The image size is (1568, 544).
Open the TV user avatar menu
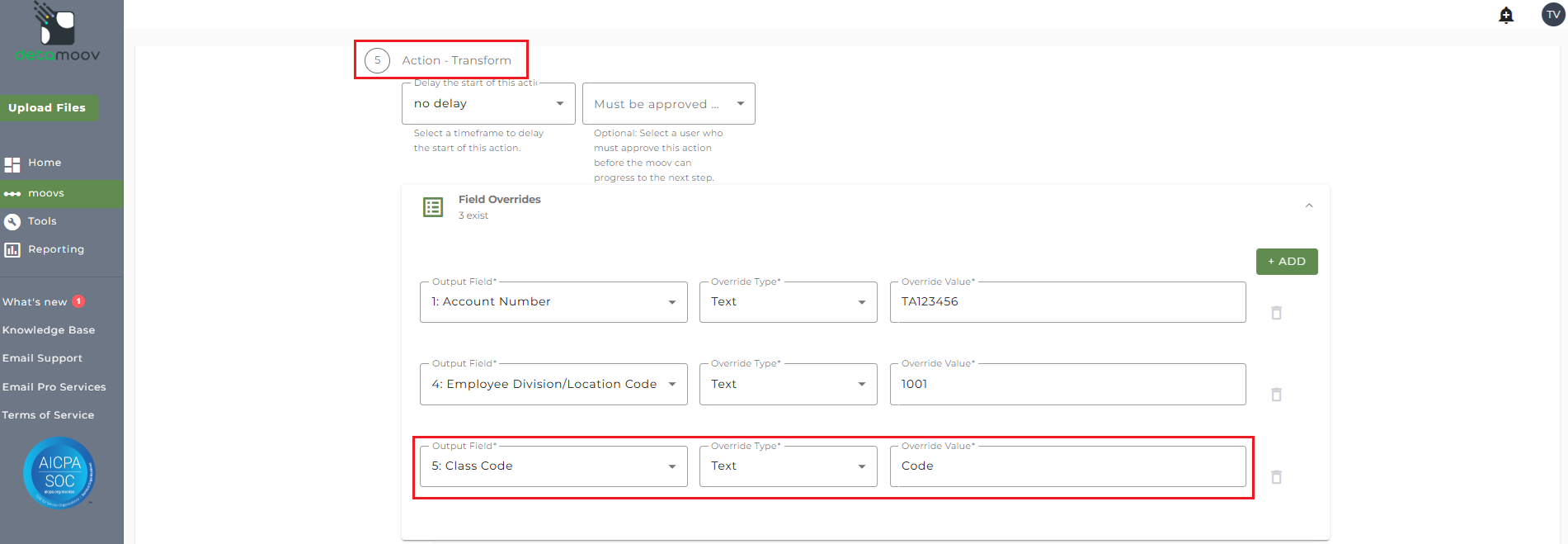pyautogui.click(x=1552, y=15)
